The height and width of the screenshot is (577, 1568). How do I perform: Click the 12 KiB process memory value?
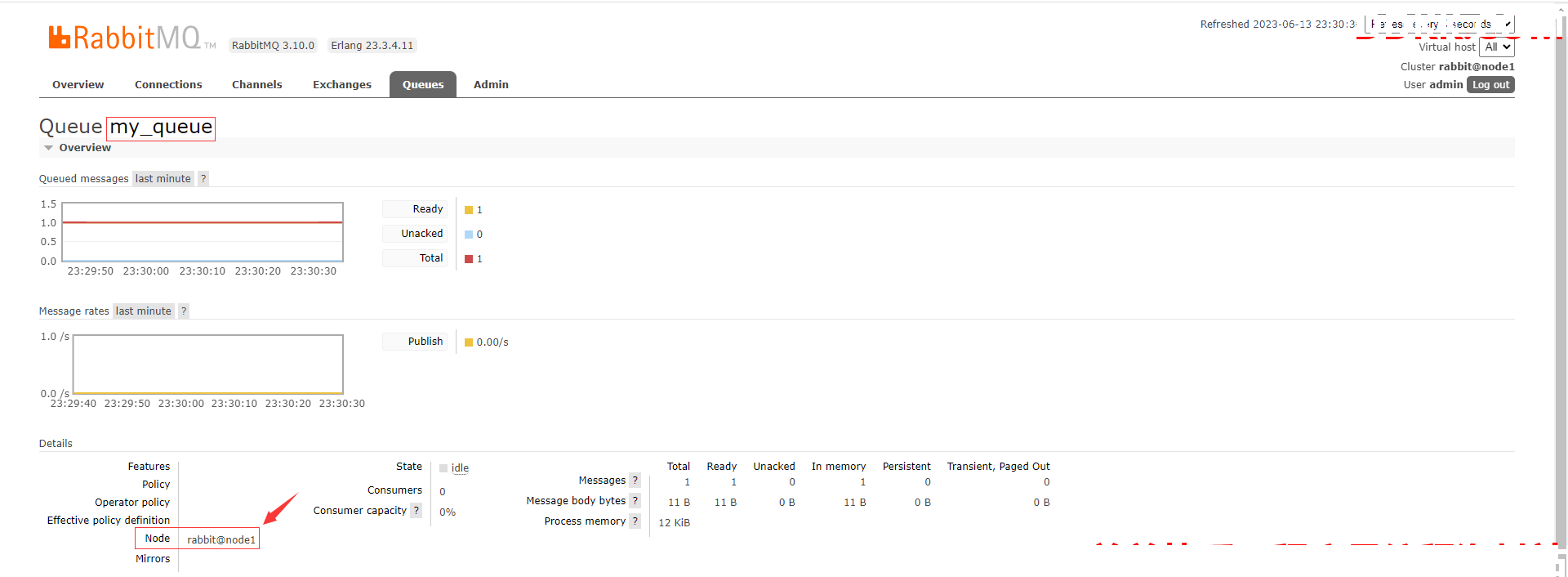click(x=675, y=523)
